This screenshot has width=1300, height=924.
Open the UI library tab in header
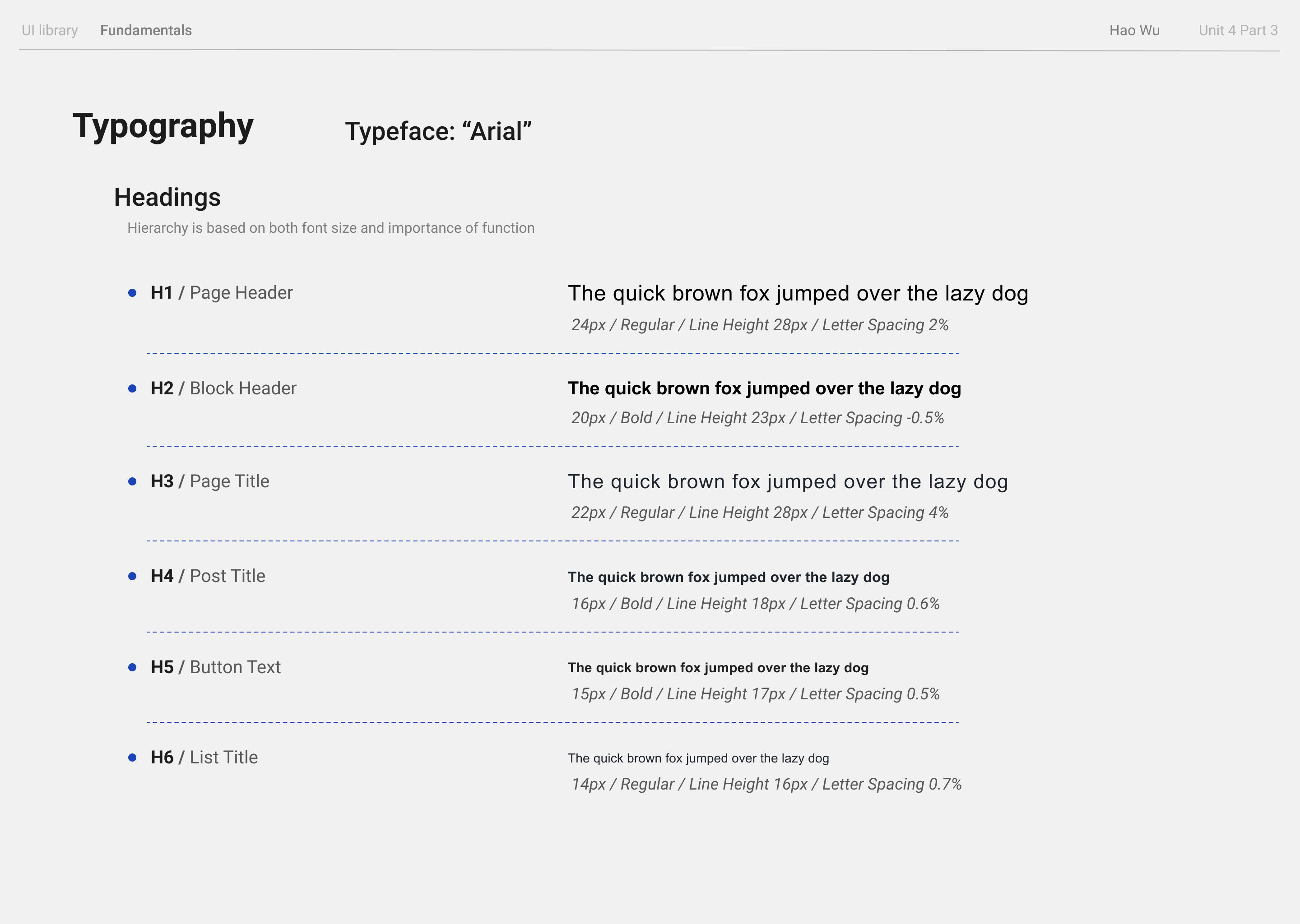click(50, 30)
